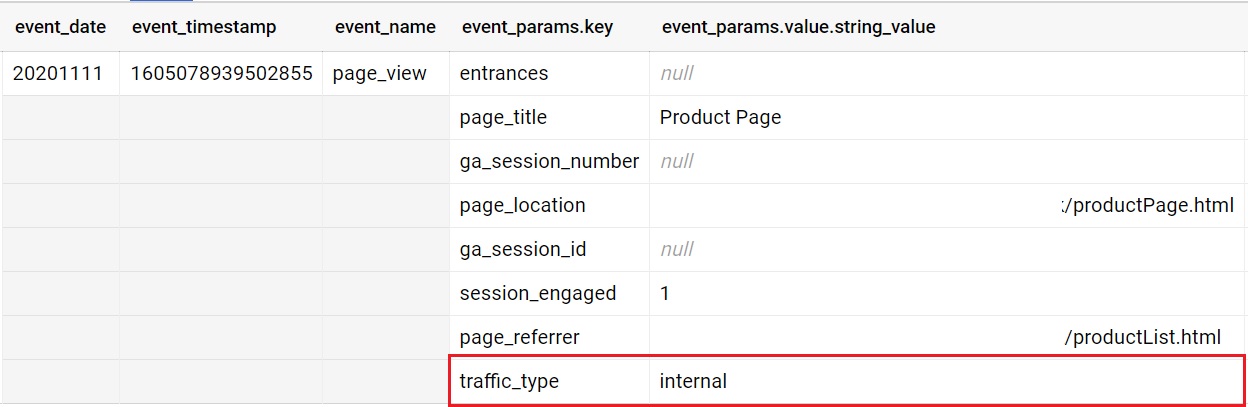The image size is (1248, 407).
Task: Select the page_view event name cell
Action: point(380,73)
